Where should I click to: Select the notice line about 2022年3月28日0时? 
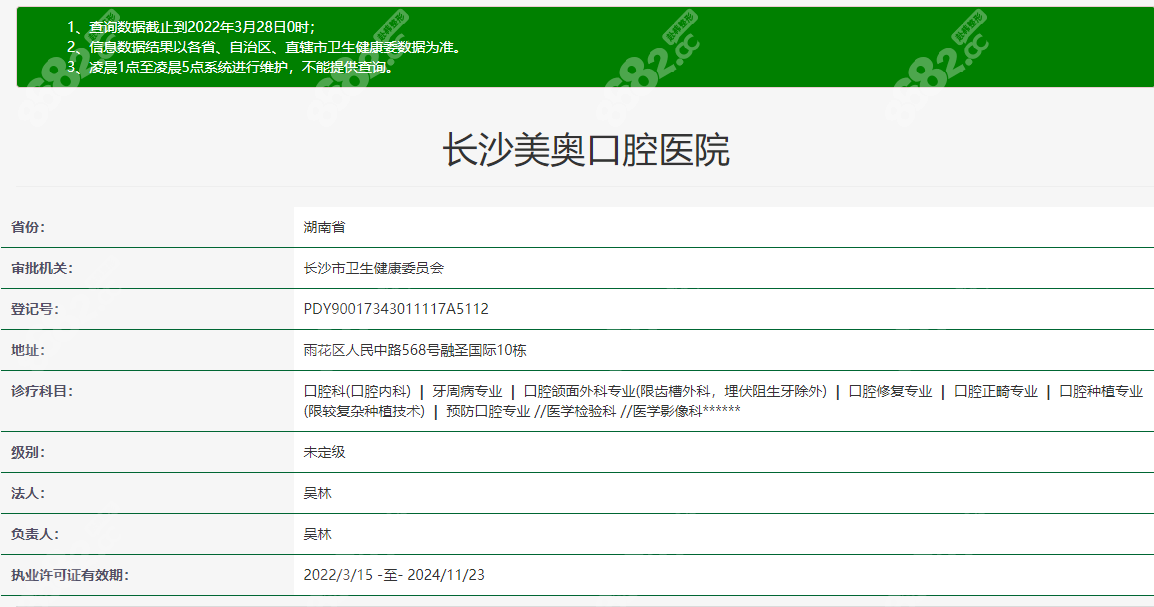pyautogui.click(x=191, y=27)
